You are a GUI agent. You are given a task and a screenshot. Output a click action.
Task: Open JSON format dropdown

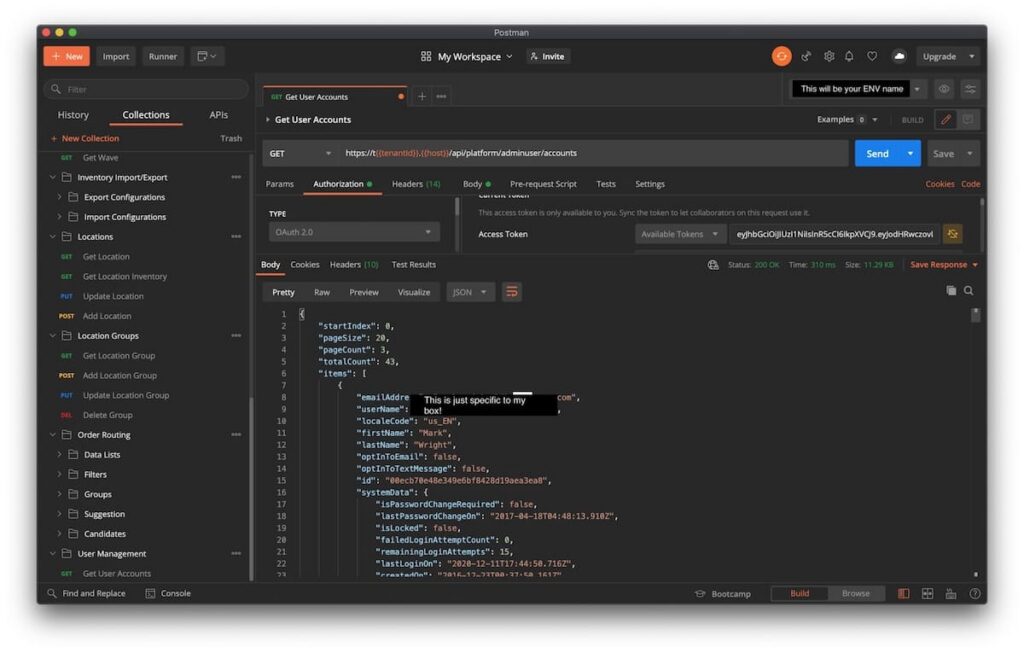[470, 292]
